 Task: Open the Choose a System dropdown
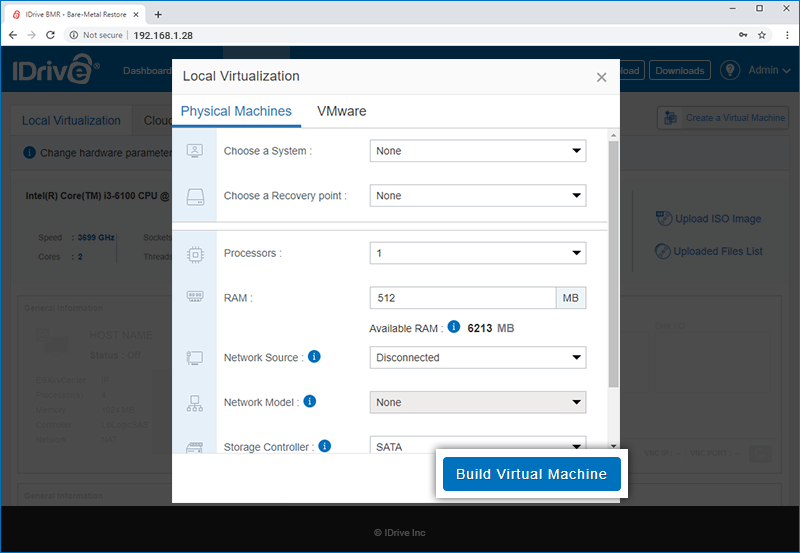click(478, 151)
